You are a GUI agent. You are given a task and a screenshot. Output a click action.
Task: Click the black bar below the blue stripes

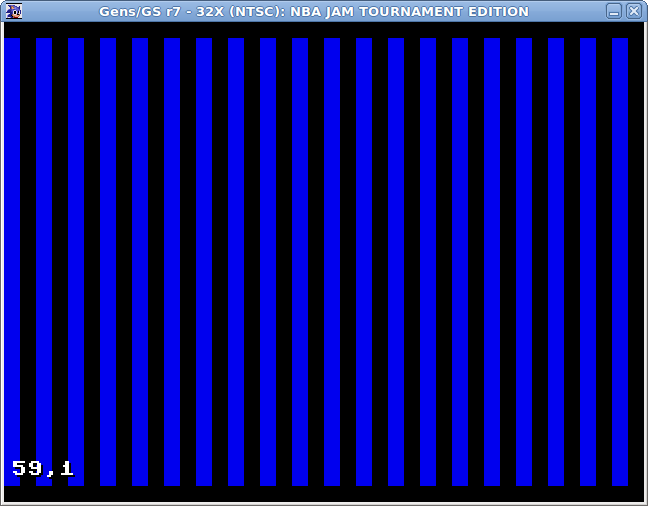pyautogui.click(x=324, y=493)
